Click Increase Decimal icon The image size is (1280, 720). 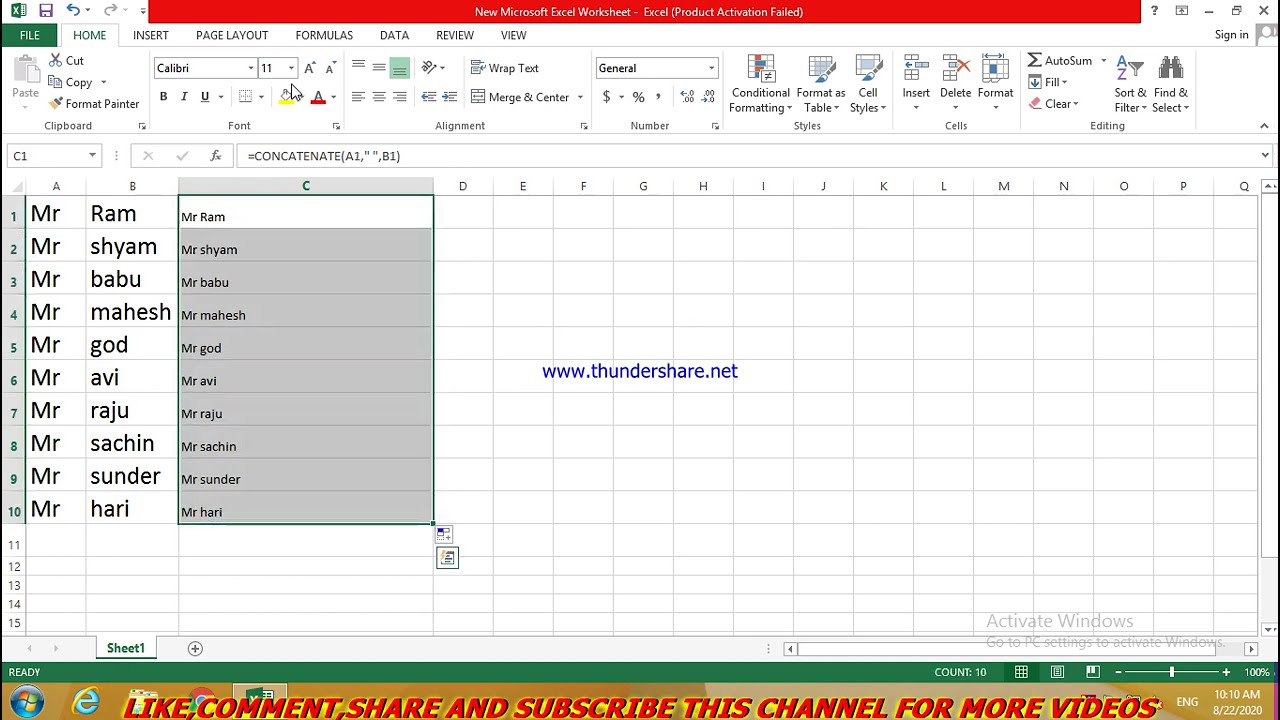(687, 97)
